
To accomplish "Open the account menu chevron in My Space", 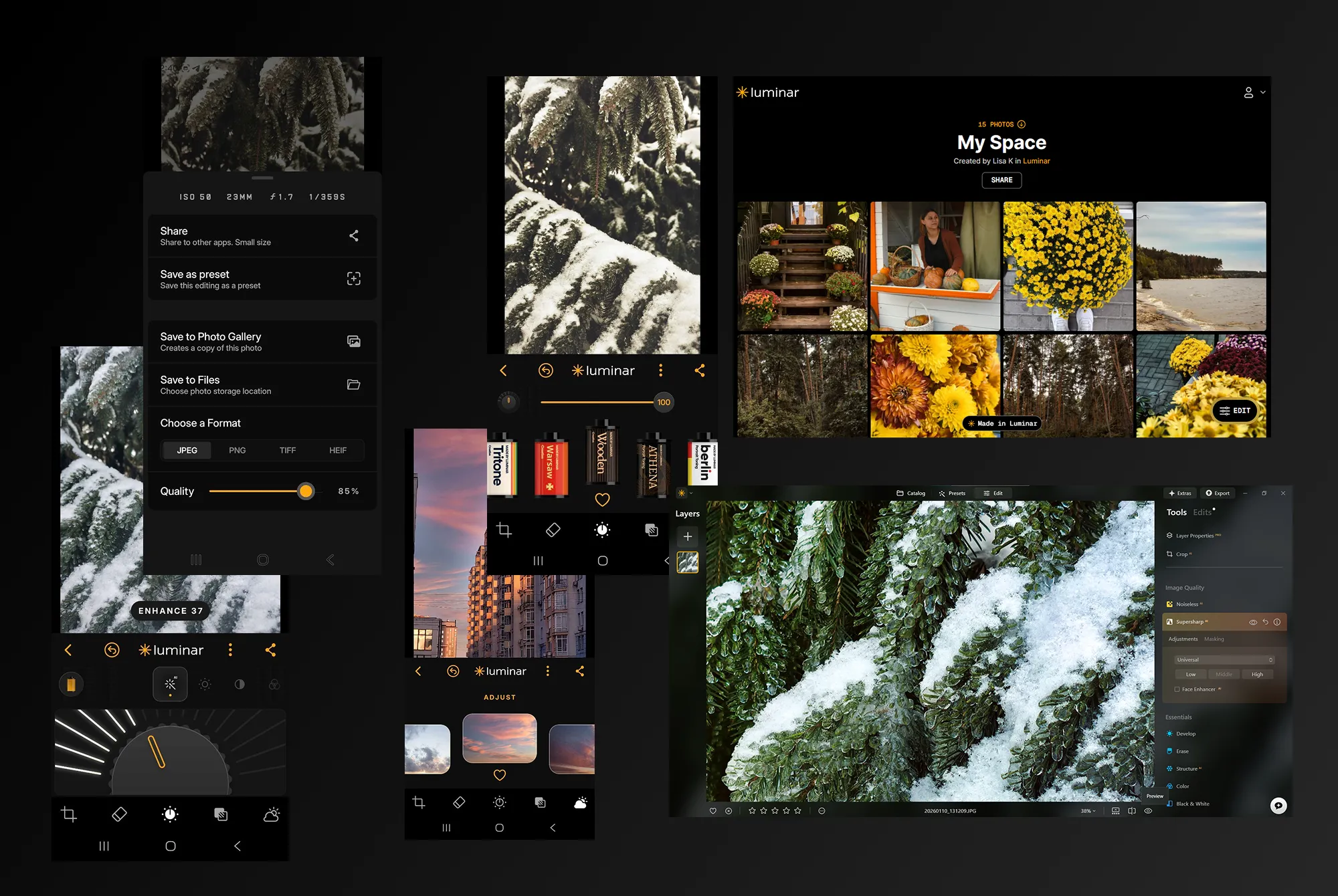I will 1263,92.
